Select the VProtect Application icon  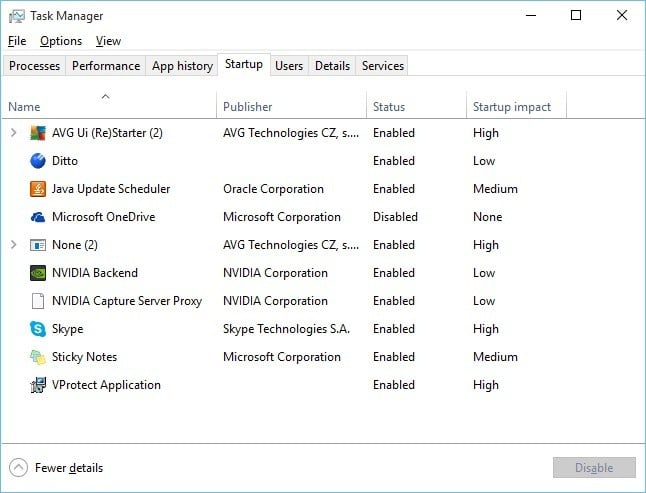point(39,385)
